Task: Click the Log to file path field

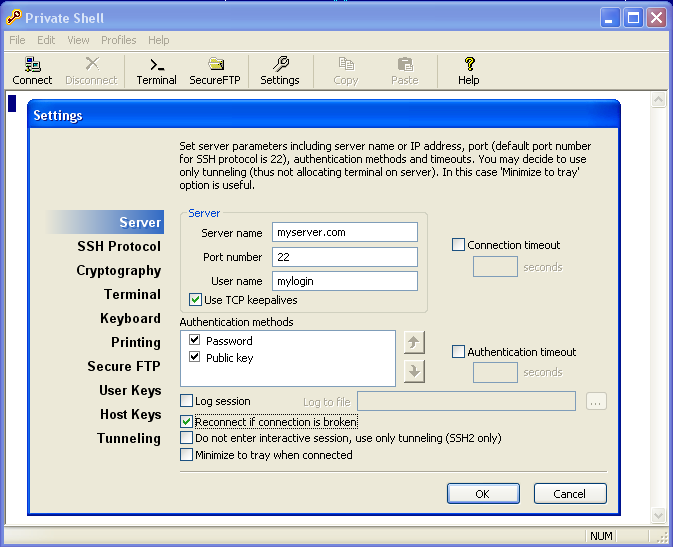Action: pyautogui.click(x=467, y=401)
